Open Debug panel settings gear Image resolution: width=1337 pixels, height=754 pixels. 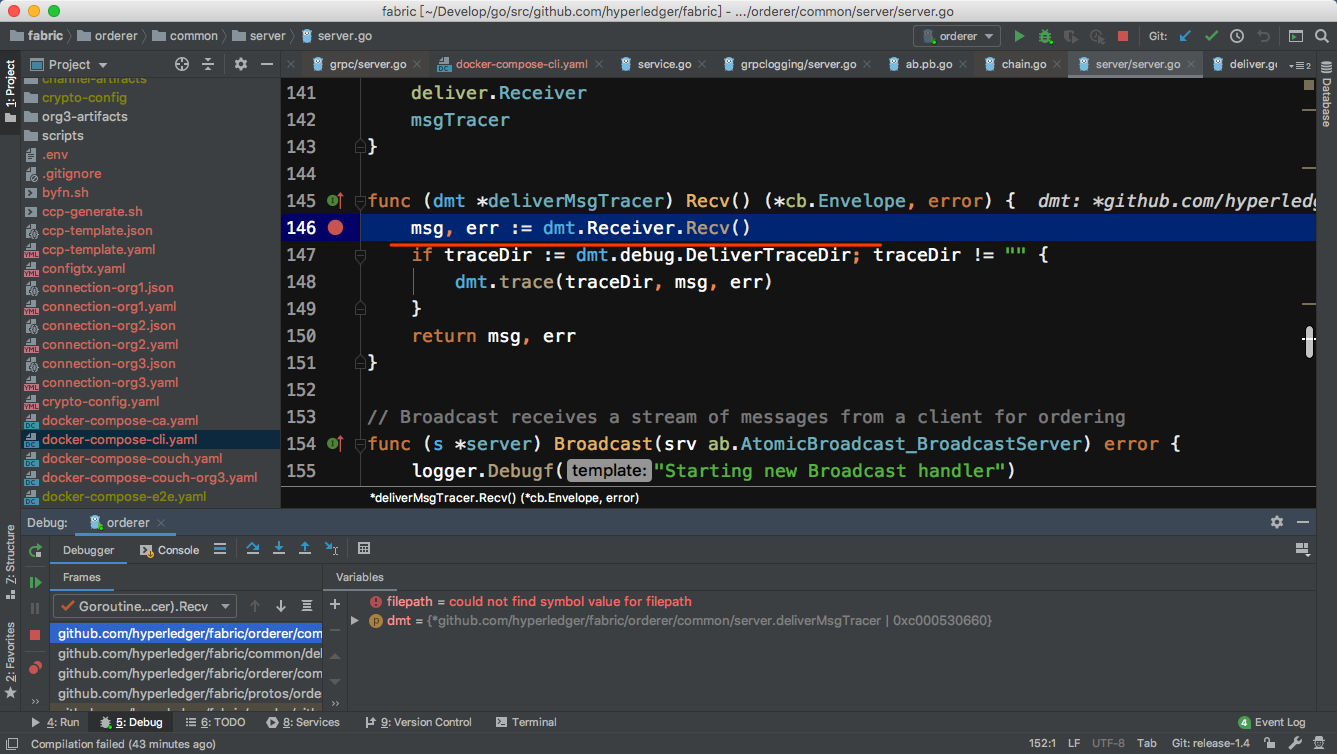click(1277, 522)
